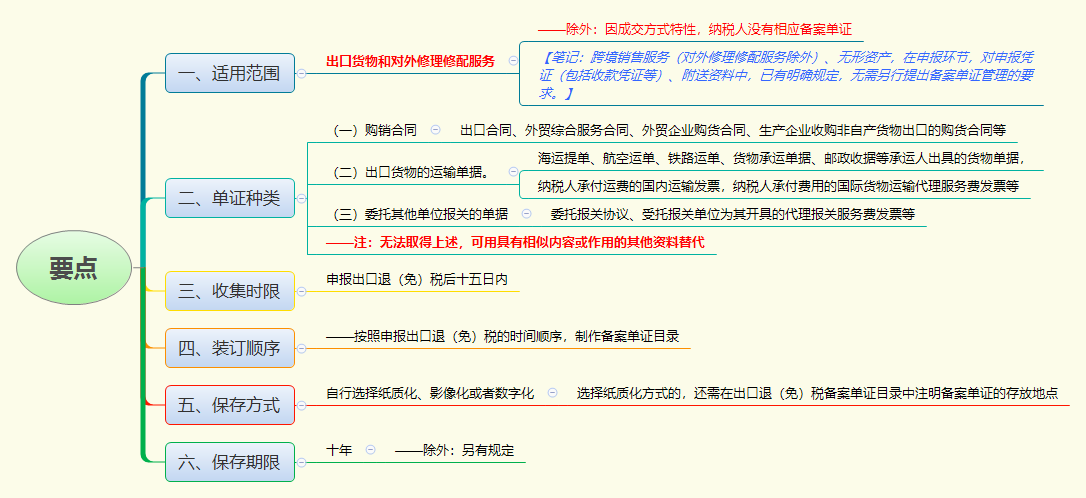Screen dimensions: 1086x498
Task: Collapse the 六、保存期限 branch
Action: 301,462
